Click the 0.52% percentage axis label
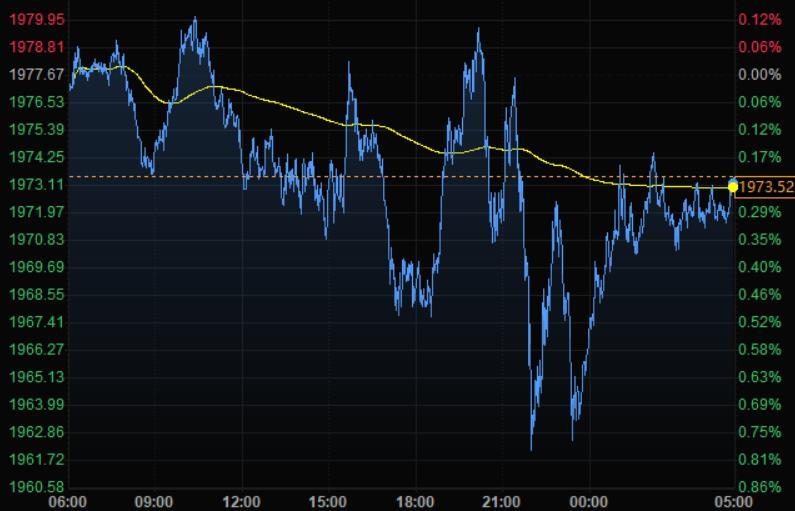 pos(759,322)
